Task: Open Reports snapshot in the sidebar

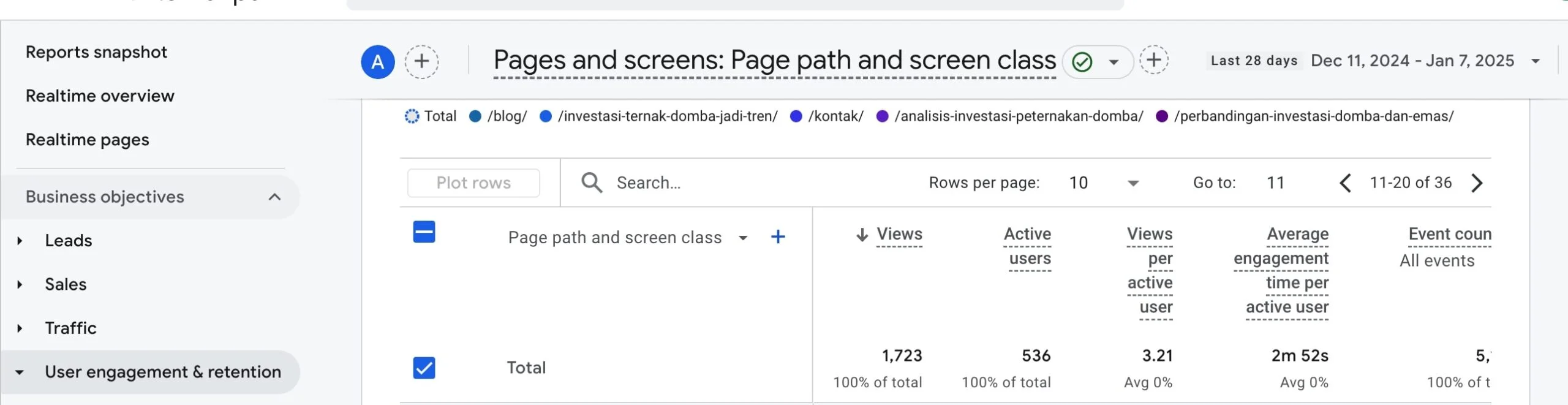Action: [x=96, y=52]
